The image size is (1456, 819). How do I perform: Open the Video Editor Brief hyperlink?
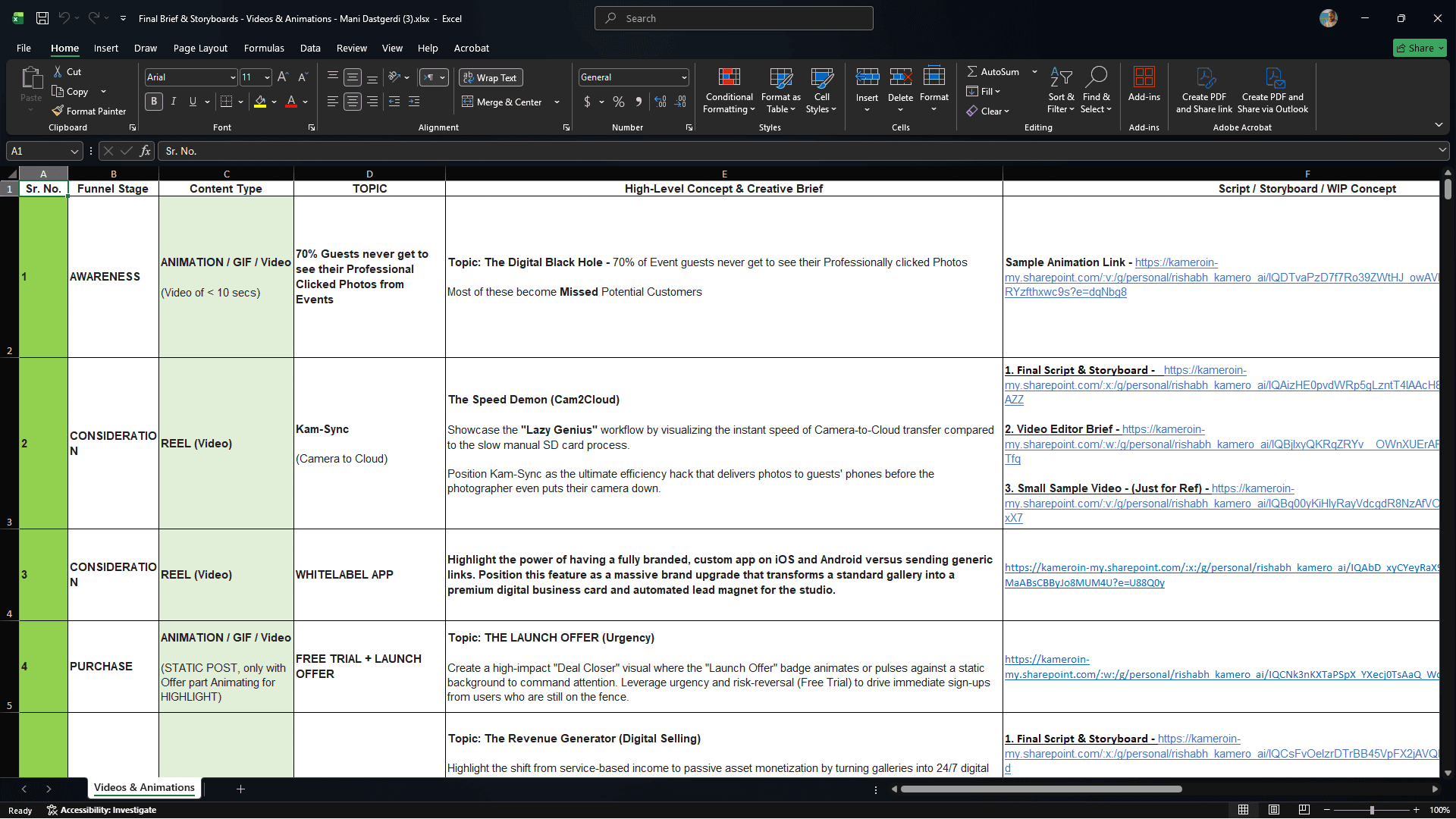pyautogui.click(x=1222, y=444)
